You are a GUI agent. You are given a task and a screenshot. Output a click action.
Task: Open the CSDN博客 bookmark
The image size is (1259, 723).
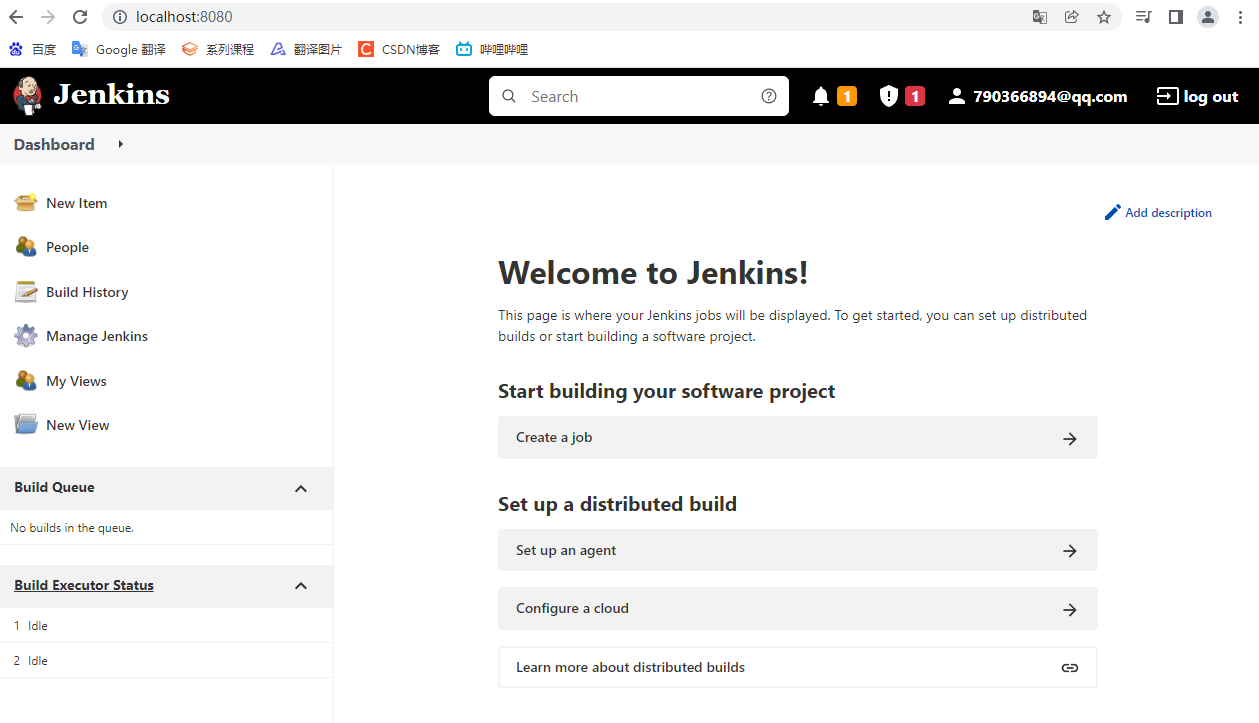click(x=399, y=49)
